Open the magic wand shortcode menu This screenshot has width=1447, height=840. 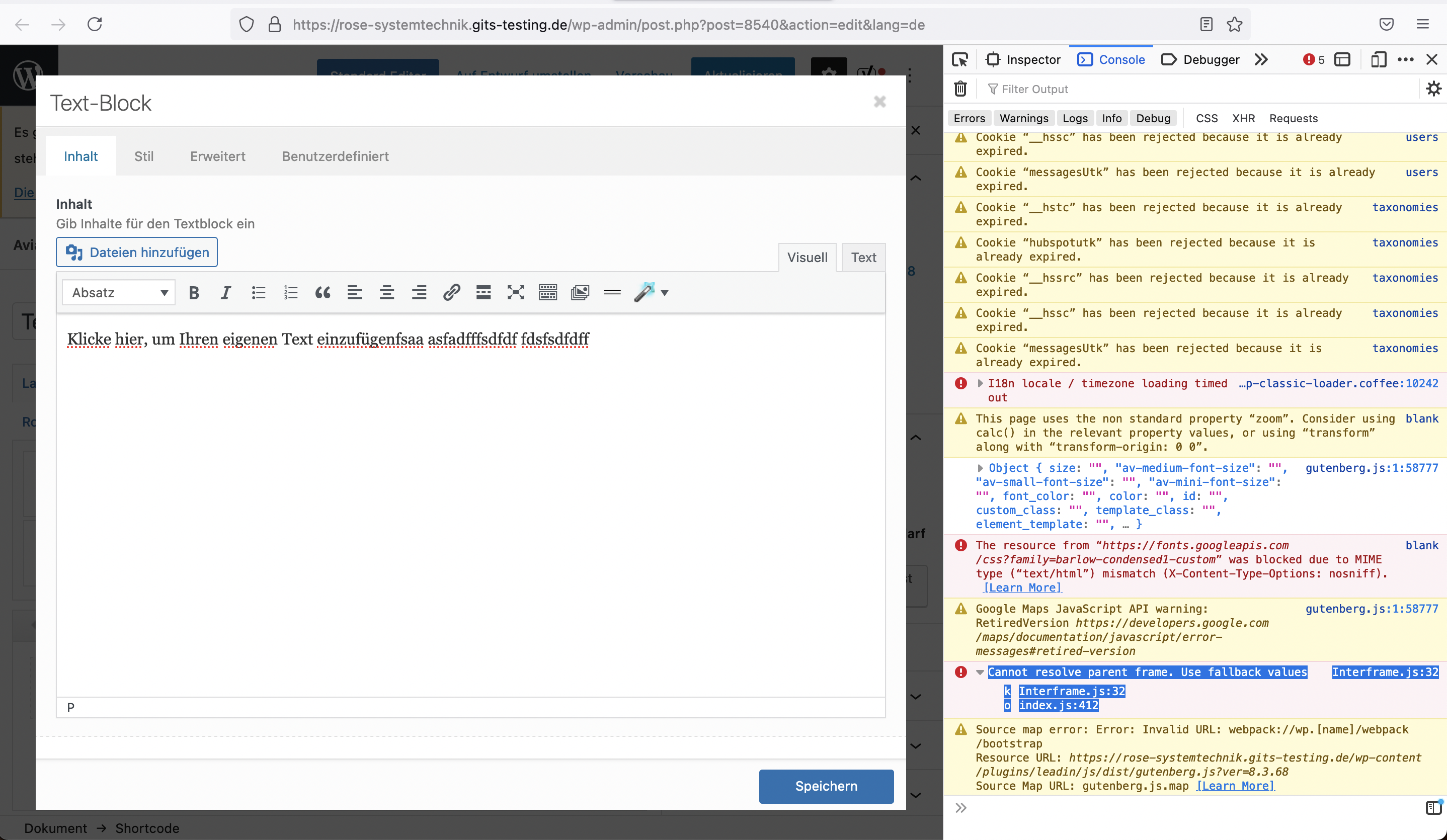point(651,293)
